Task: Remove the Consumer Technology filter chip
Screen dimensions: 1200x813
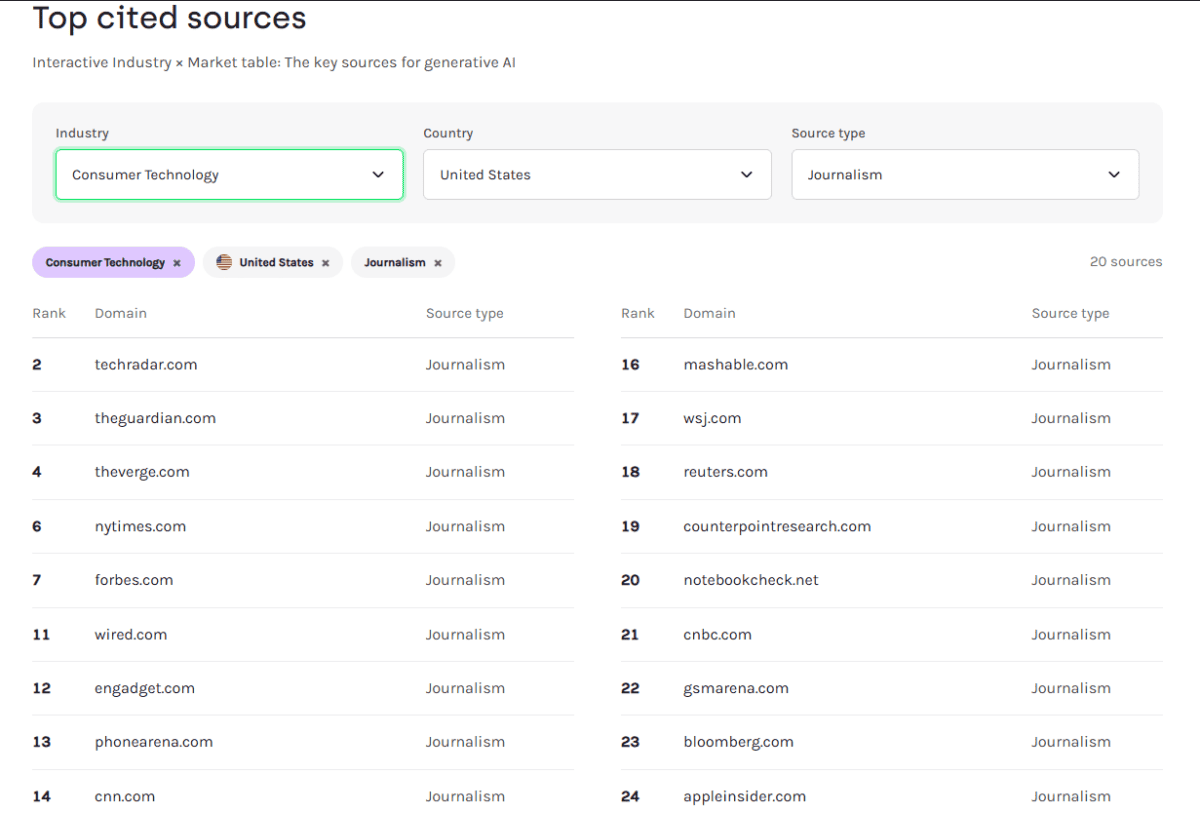Action: pos(177,263)
